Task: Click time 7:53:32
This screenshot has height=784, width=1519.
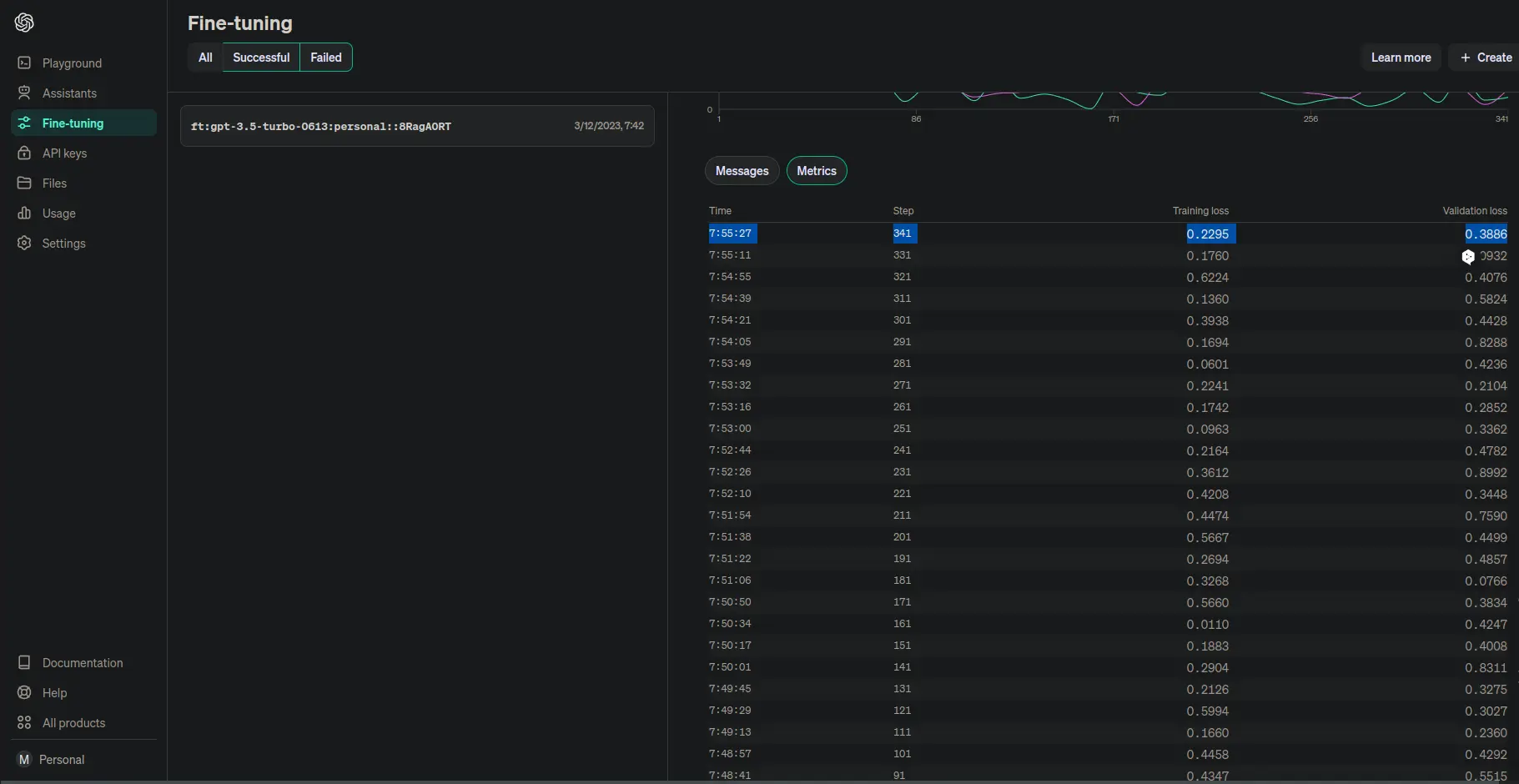Action: click(x=730, y=385)
